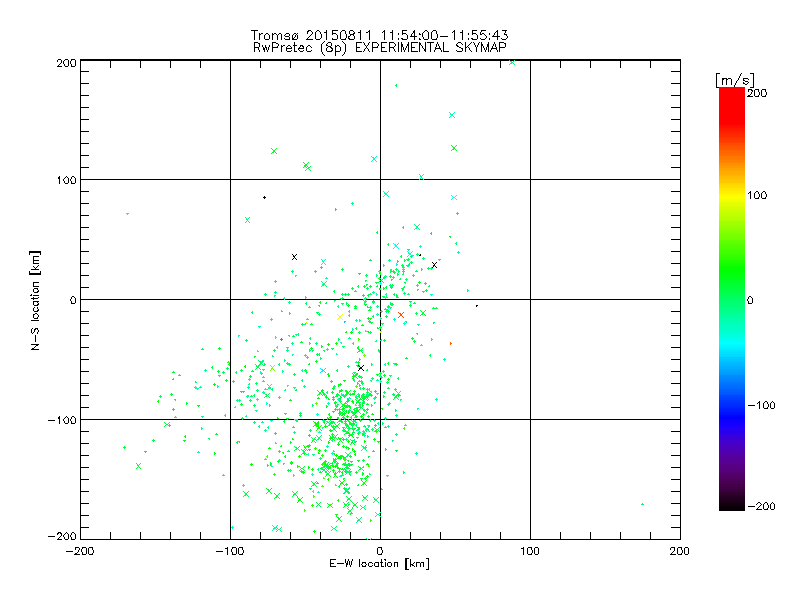
Task: Click the -200 tick label on E-W axis
Action: coord(80,551)
